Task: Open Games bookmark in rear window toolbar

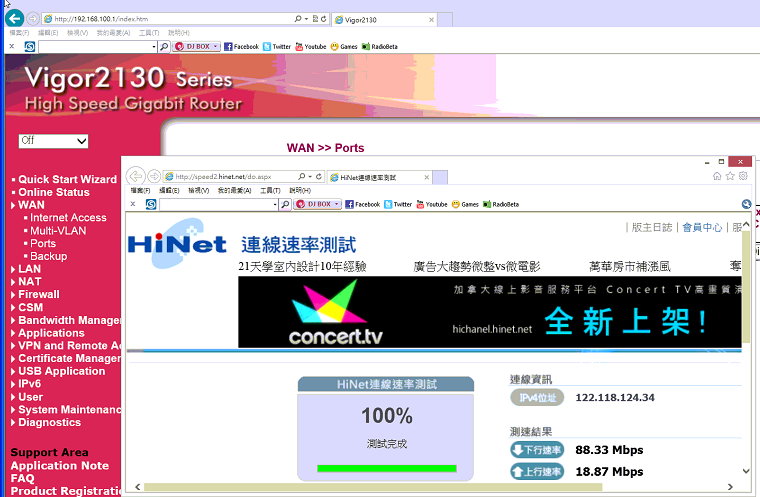Action: pyautogui.click(x=344, y=47)
